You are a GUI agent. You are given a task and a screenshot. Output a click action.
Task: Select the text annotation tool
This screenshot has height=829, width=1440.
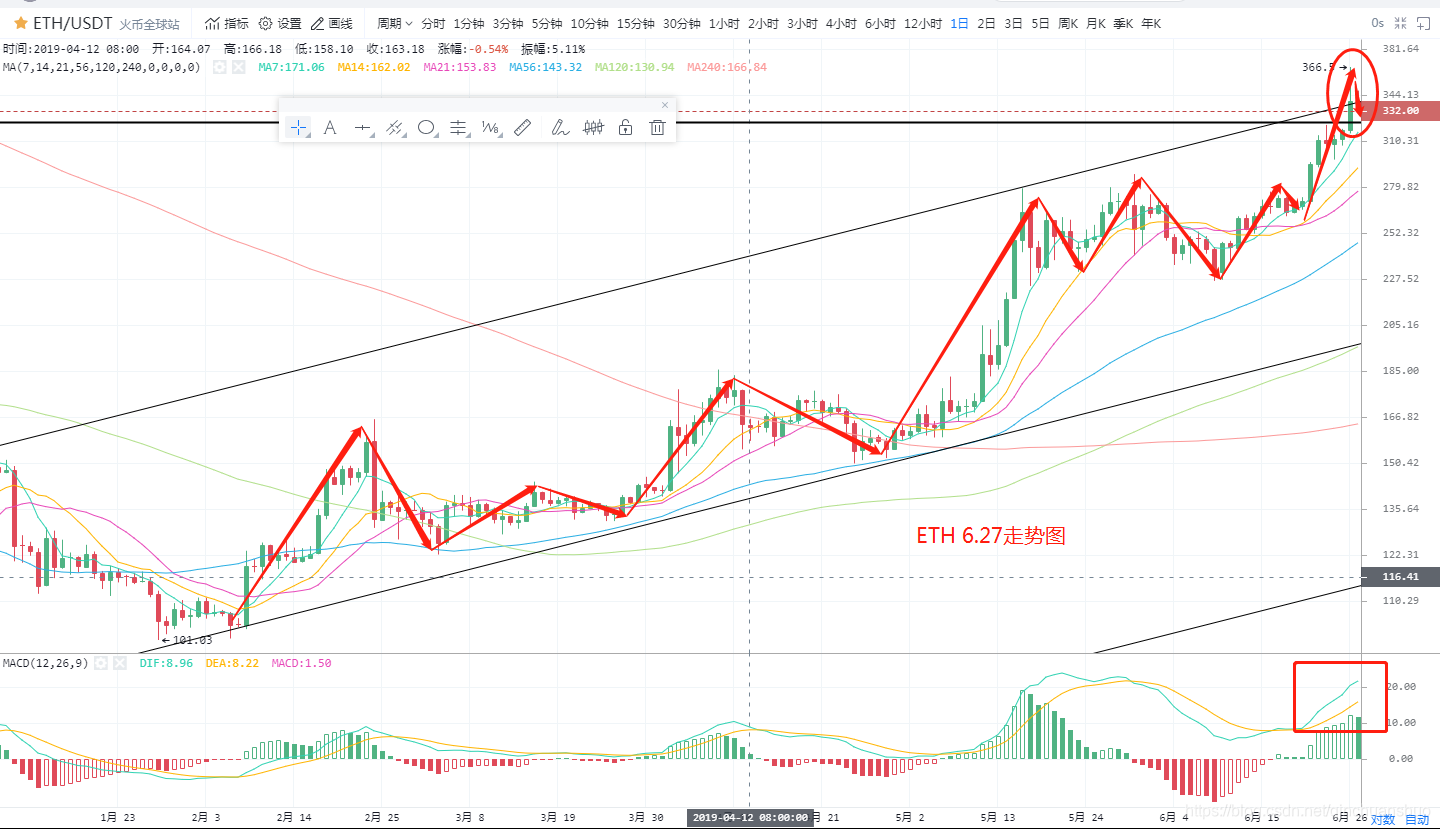pos(330,127)
